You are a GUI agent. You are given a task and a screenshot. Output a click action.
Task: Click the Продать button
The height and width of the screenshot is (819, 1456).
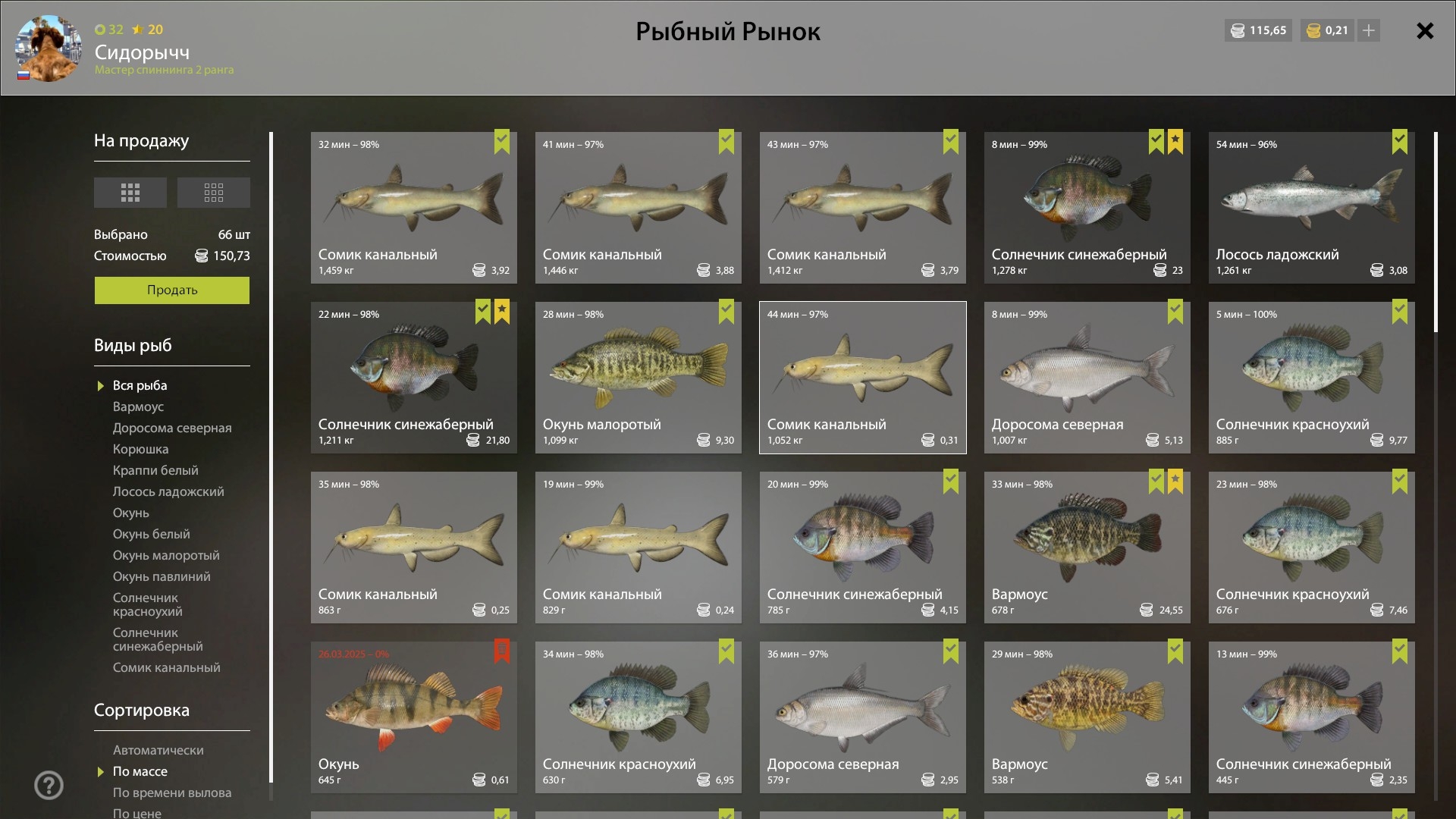pyautogui.click(x=172, y=290)
